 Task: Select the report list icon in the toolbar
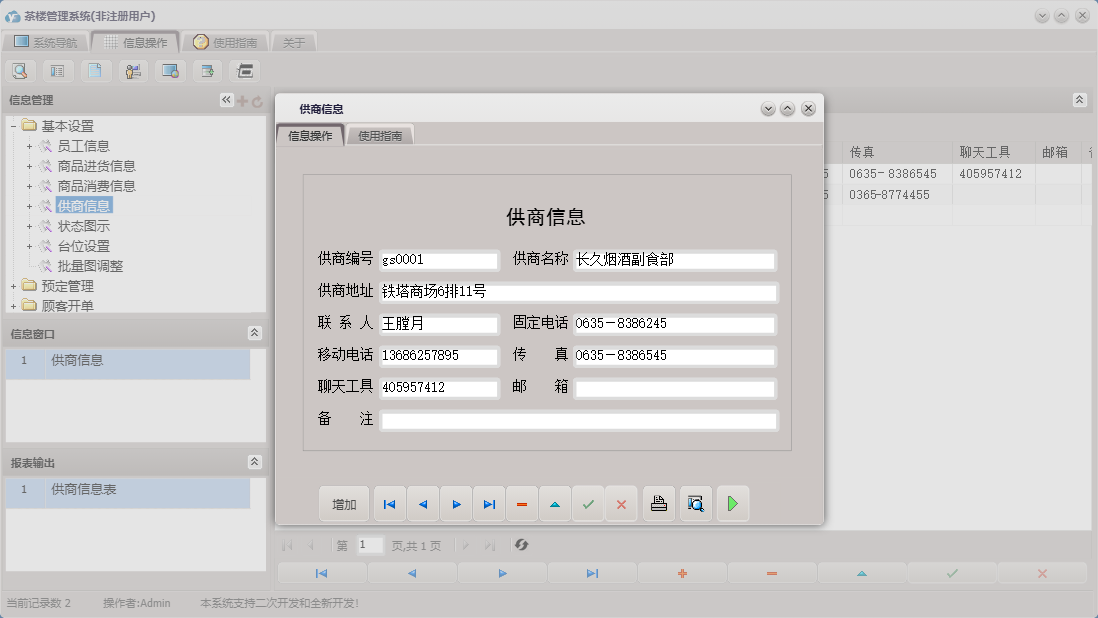(x=57, y=70)
